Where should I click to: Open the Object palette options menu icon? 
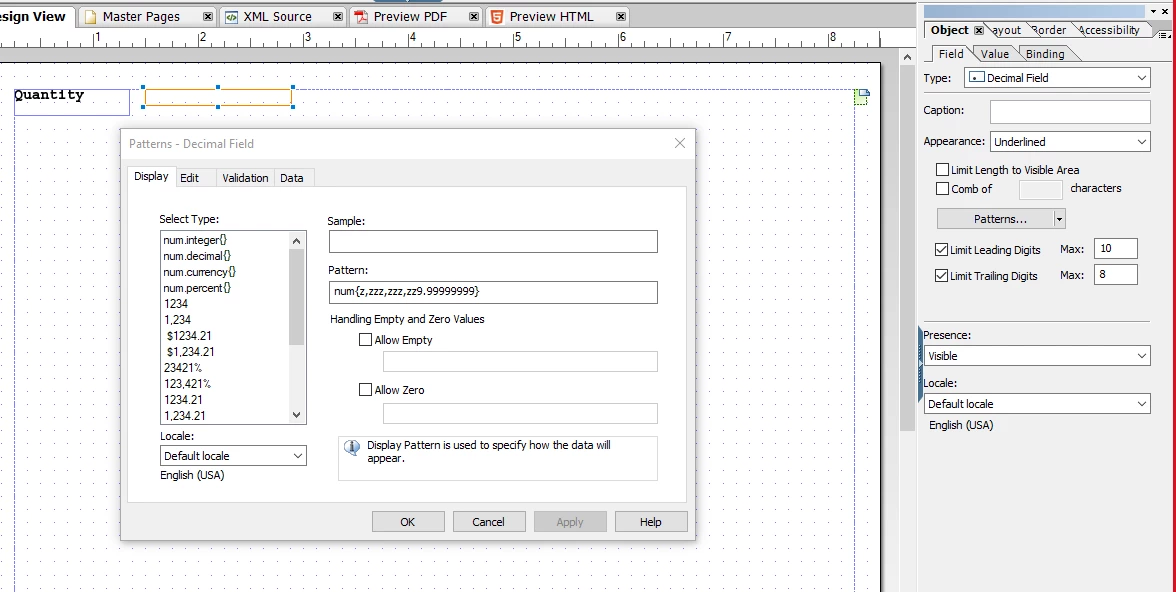(1163, 35)
